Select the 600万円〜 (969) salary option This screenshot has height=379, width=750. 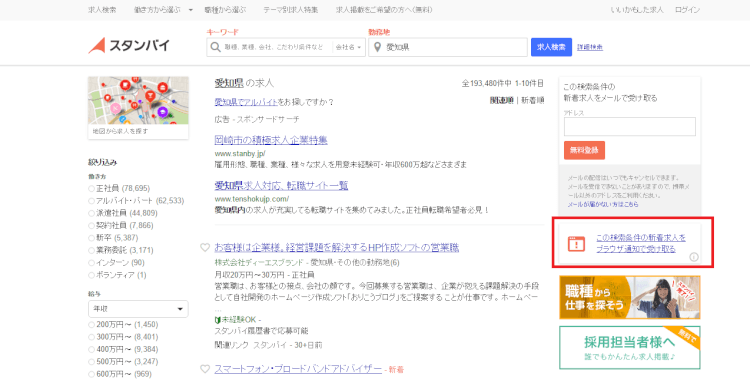[x=91, y=374]
